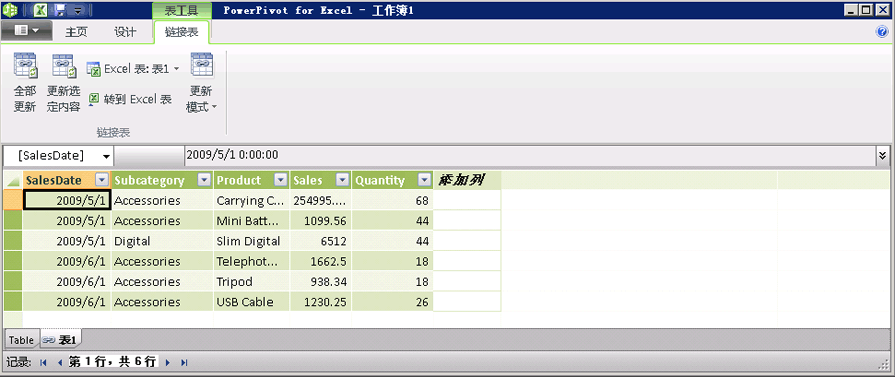The image size is (895, 377).
Task: Select the 链接表 ribbon tab
Action: [x=182, y=32]
